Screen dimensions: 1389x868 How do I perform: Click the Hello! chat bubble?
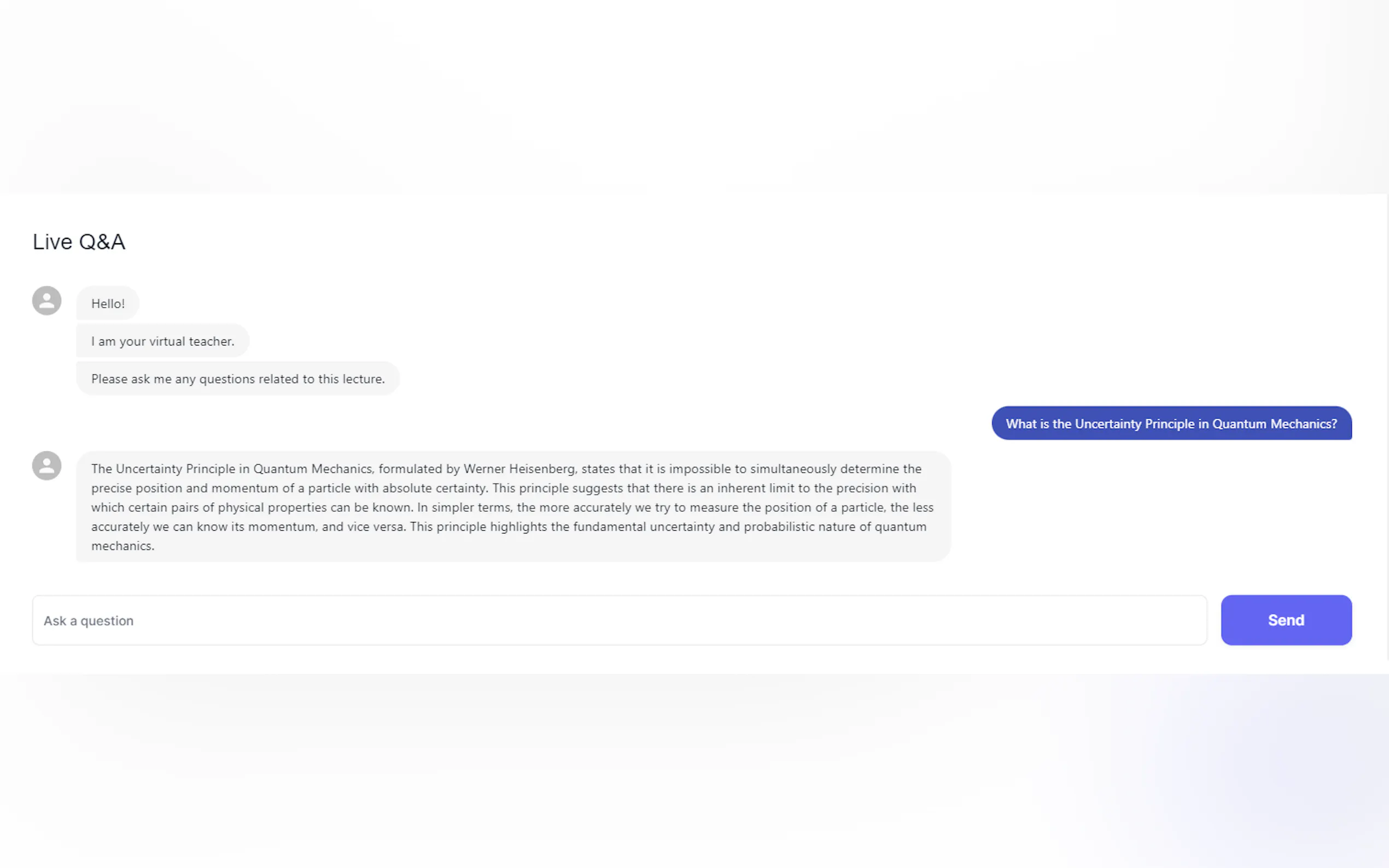[108, 304]
